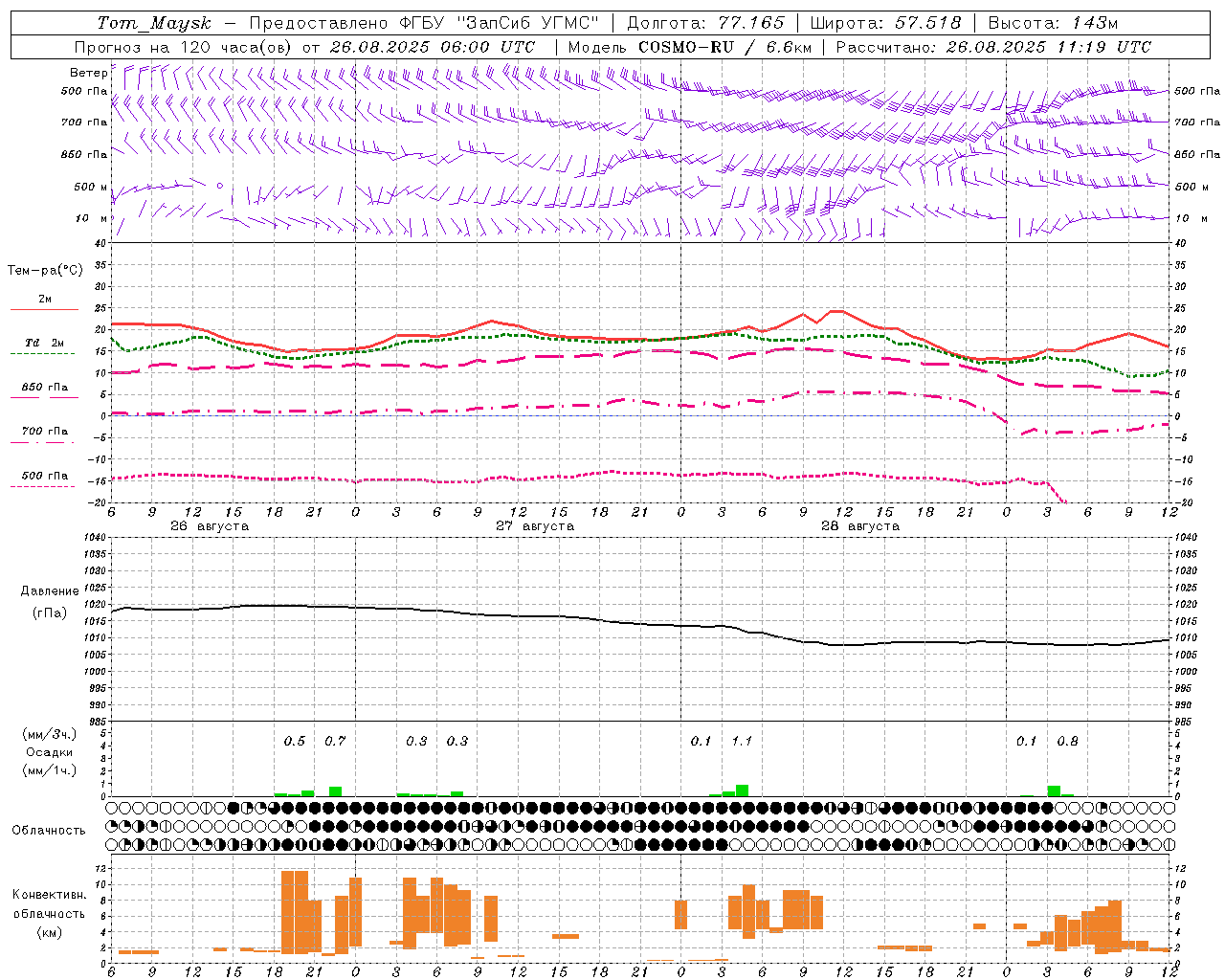Click the (мм/1ч.) units label
The width and height of the screenshot is (1225, 980).
[50, 770]
